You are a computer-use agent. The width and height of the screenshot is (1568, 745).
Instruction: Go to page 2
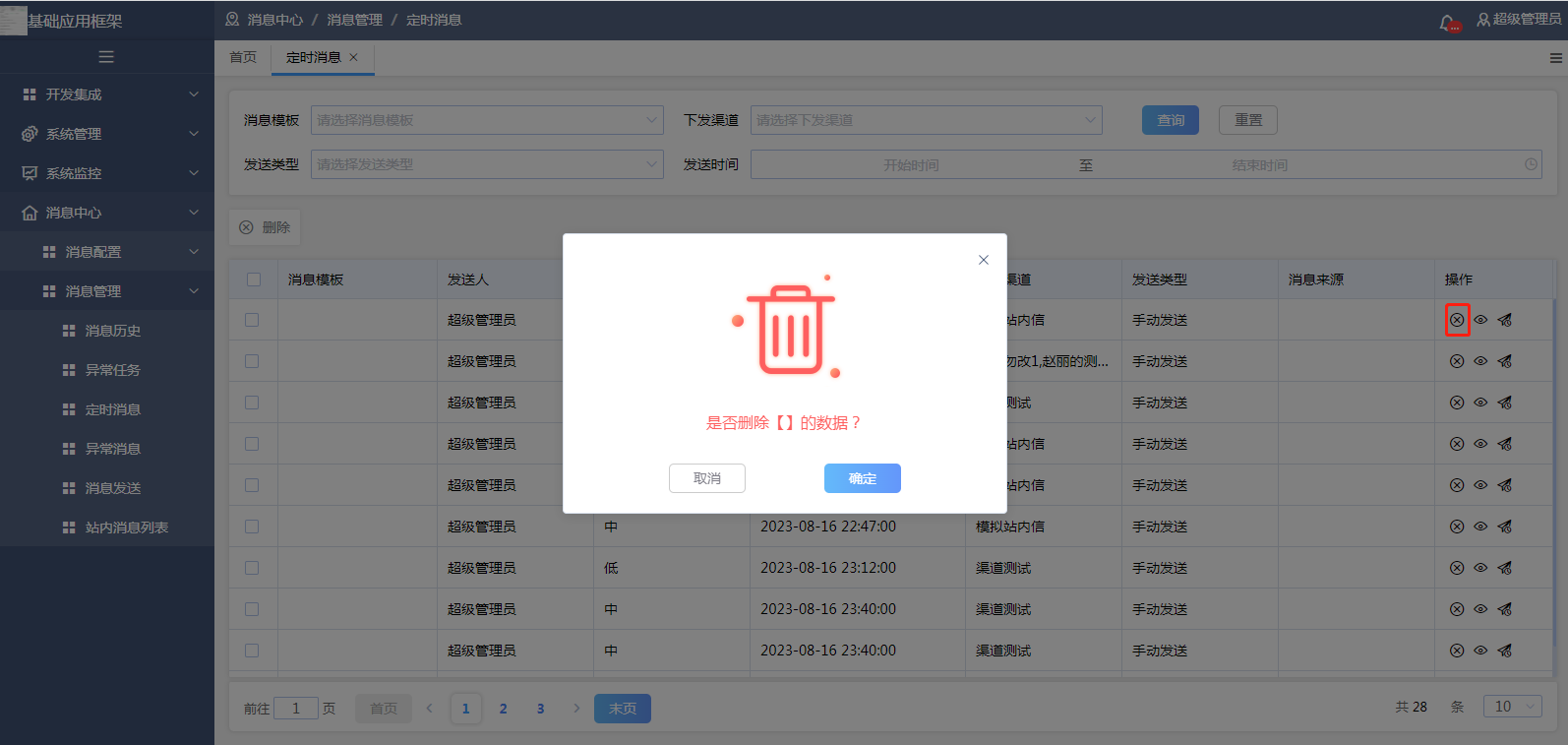[x=504, y=709]
